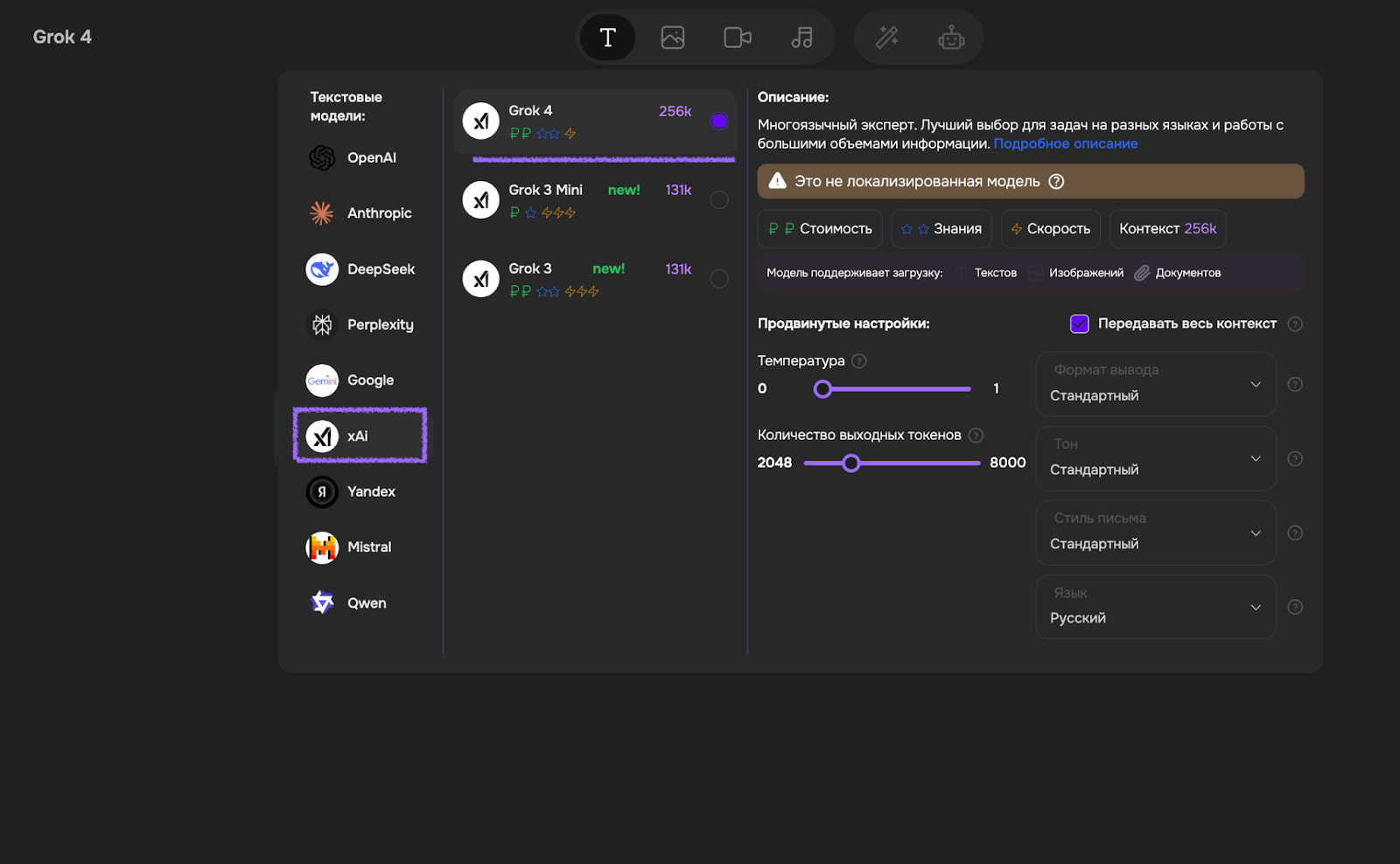Click the magic wand tool icon
The height and width of the screenshot is (864, 1400).
pos(887,38)
